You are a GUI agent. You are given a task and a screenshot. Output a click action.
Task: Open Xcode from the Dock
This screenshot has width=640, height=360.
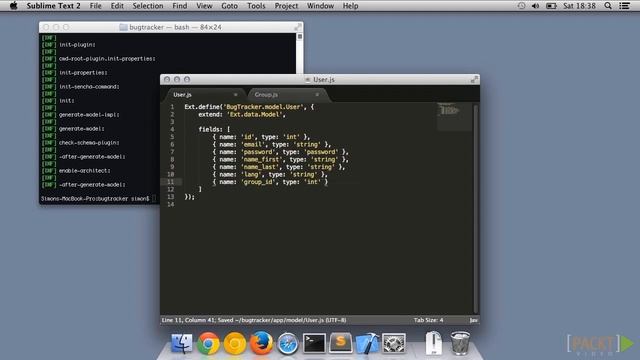tap(367, 343)
